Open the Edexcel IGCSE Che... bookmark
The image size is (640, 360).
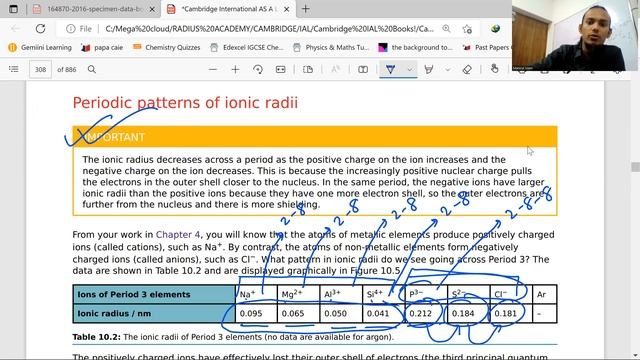coord(247,47)
